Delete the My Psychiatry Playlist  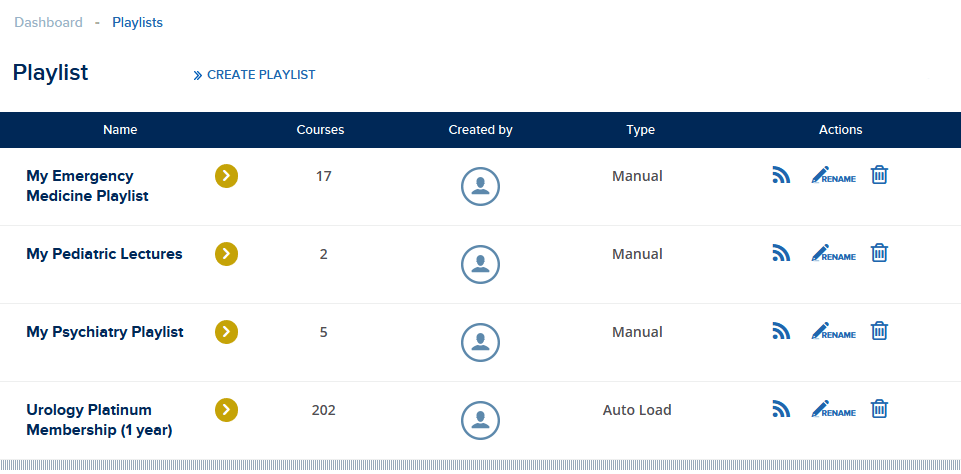(879, 331)
